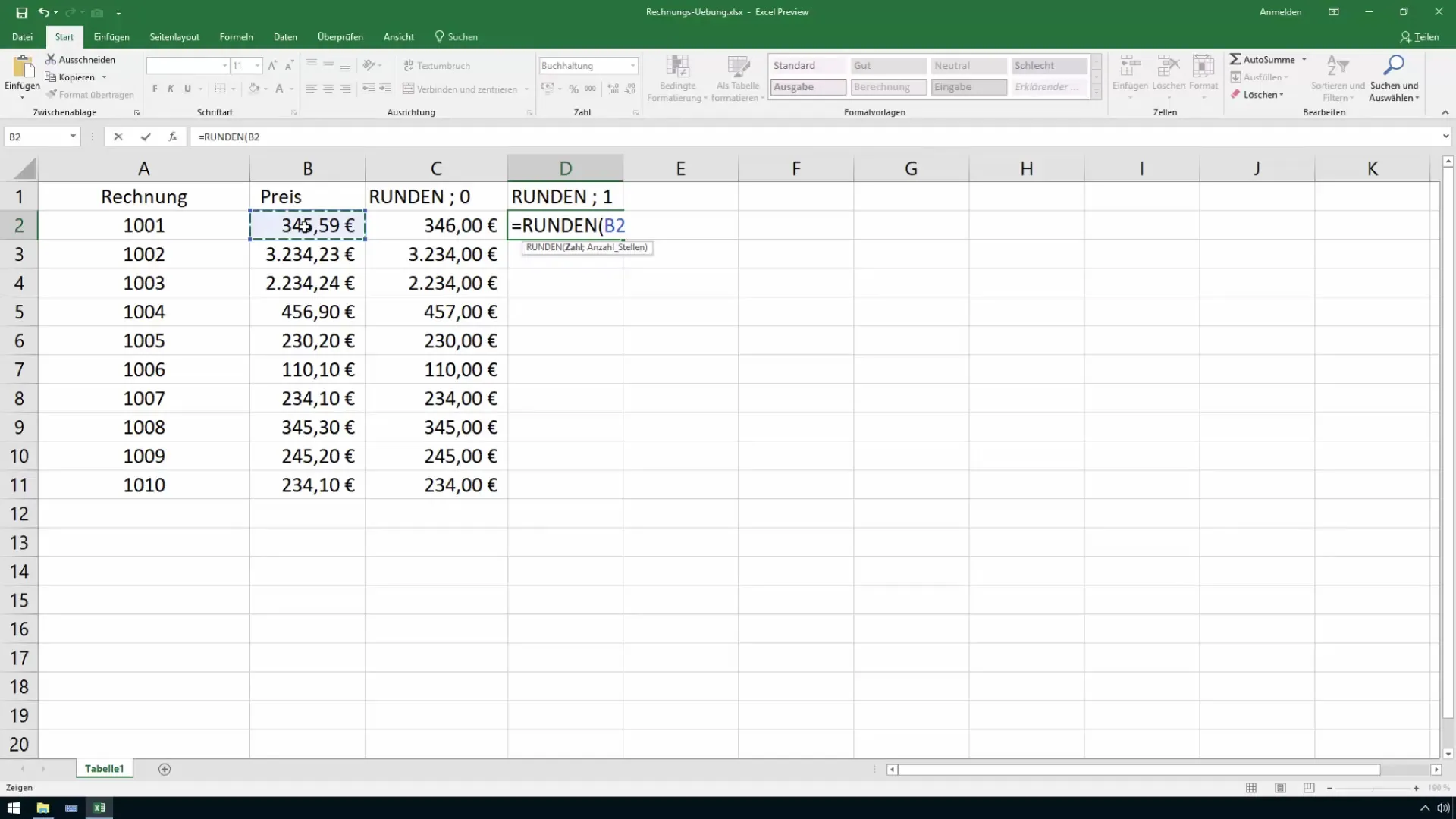This screenshot has width=1456, height=819.
Task: Open the font name dropdown
Action: pyautogui.click(x=224, y=66)
